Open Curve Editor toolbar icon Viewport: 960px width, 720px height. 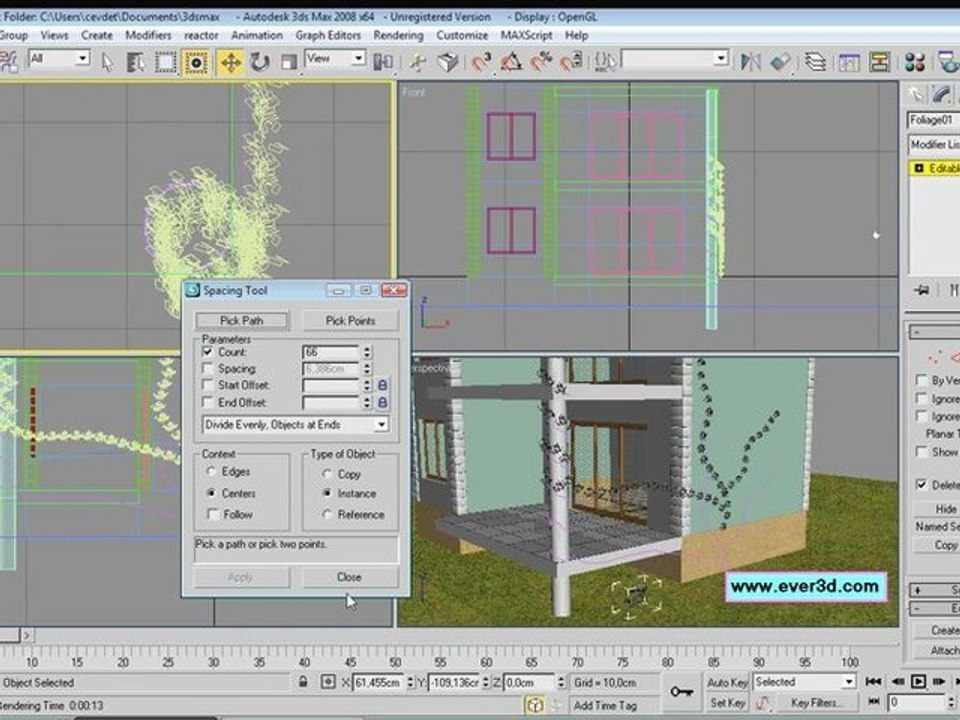tap(849, 62)
